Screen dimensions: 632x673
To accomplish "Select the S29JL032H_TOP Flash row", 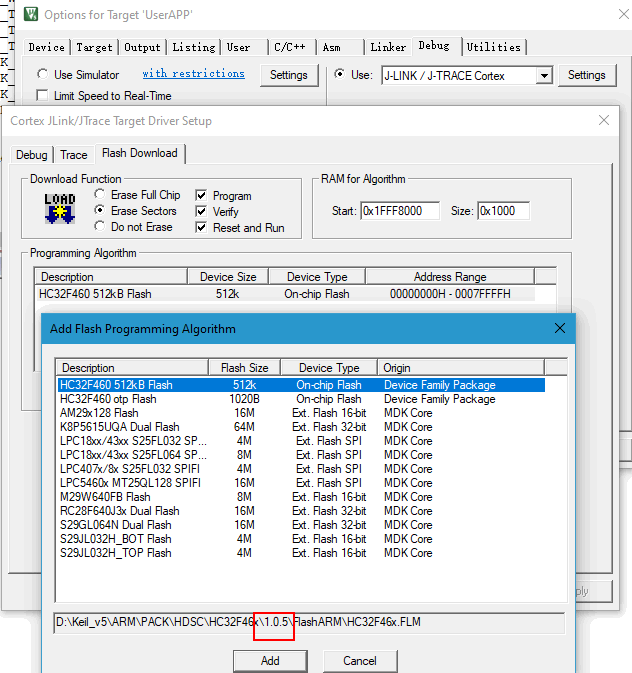I will coord(301,553).
